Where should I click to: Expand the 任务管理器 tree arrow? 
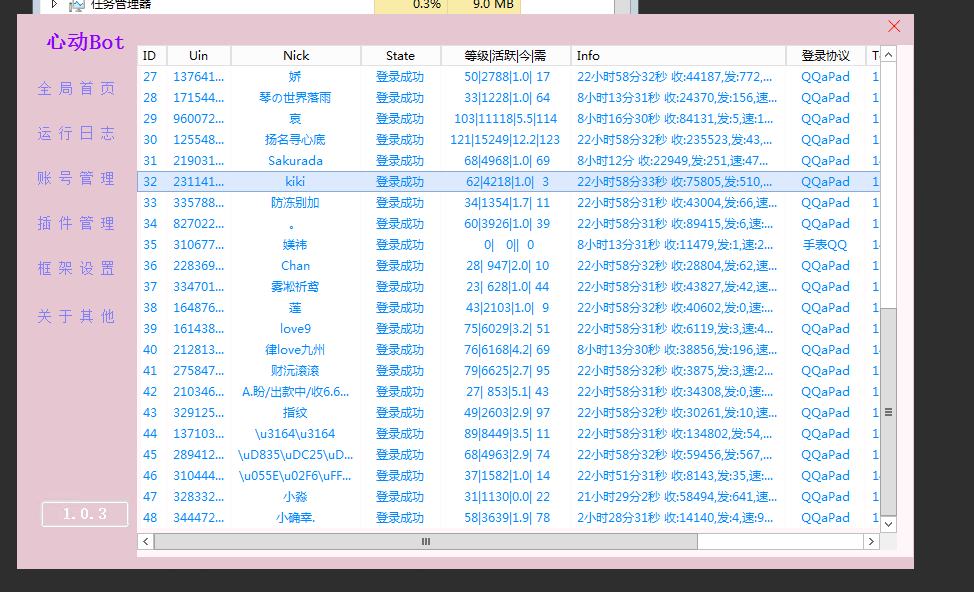54,4
